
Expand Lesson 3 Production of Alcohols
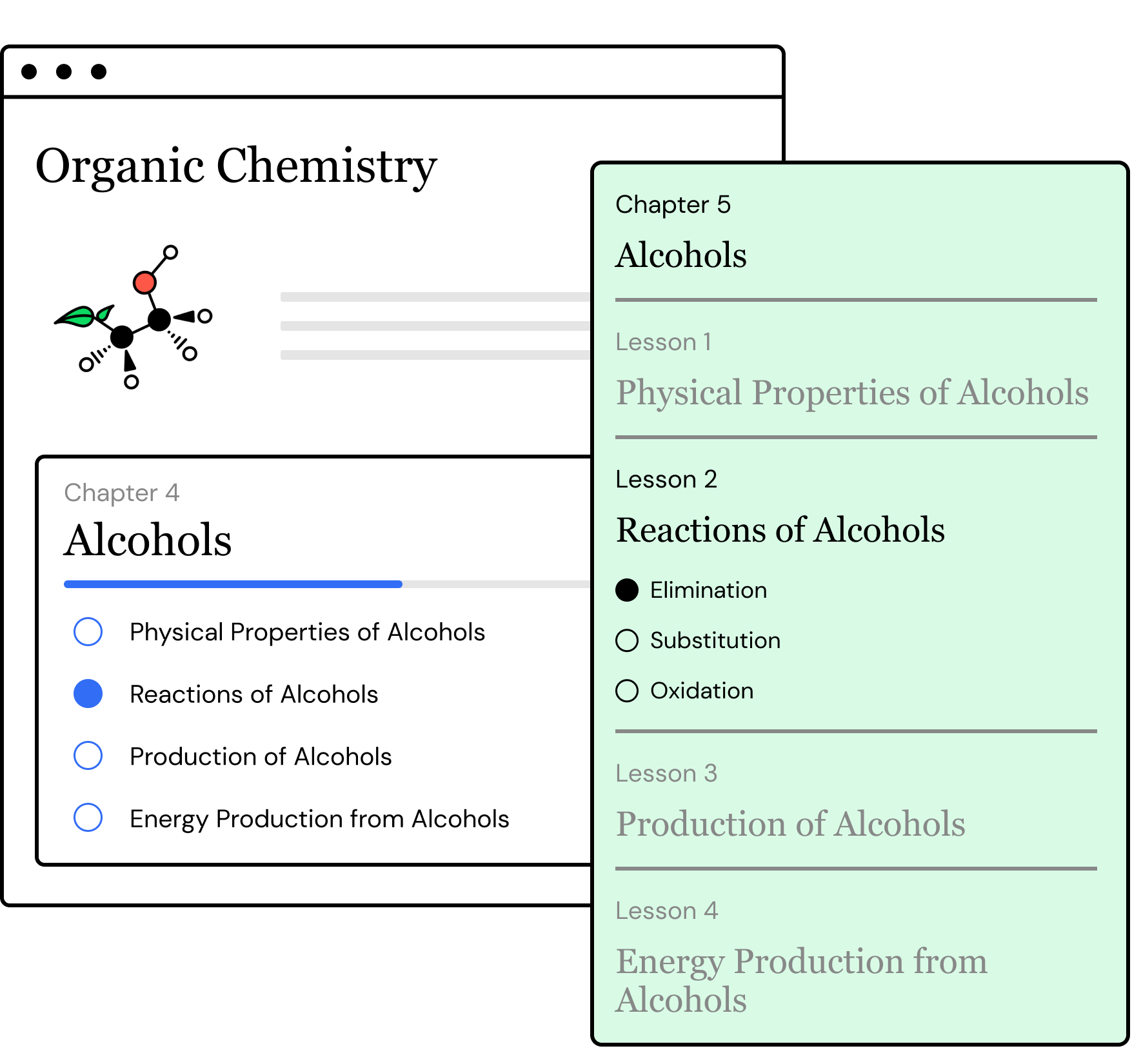pos(790,823)
